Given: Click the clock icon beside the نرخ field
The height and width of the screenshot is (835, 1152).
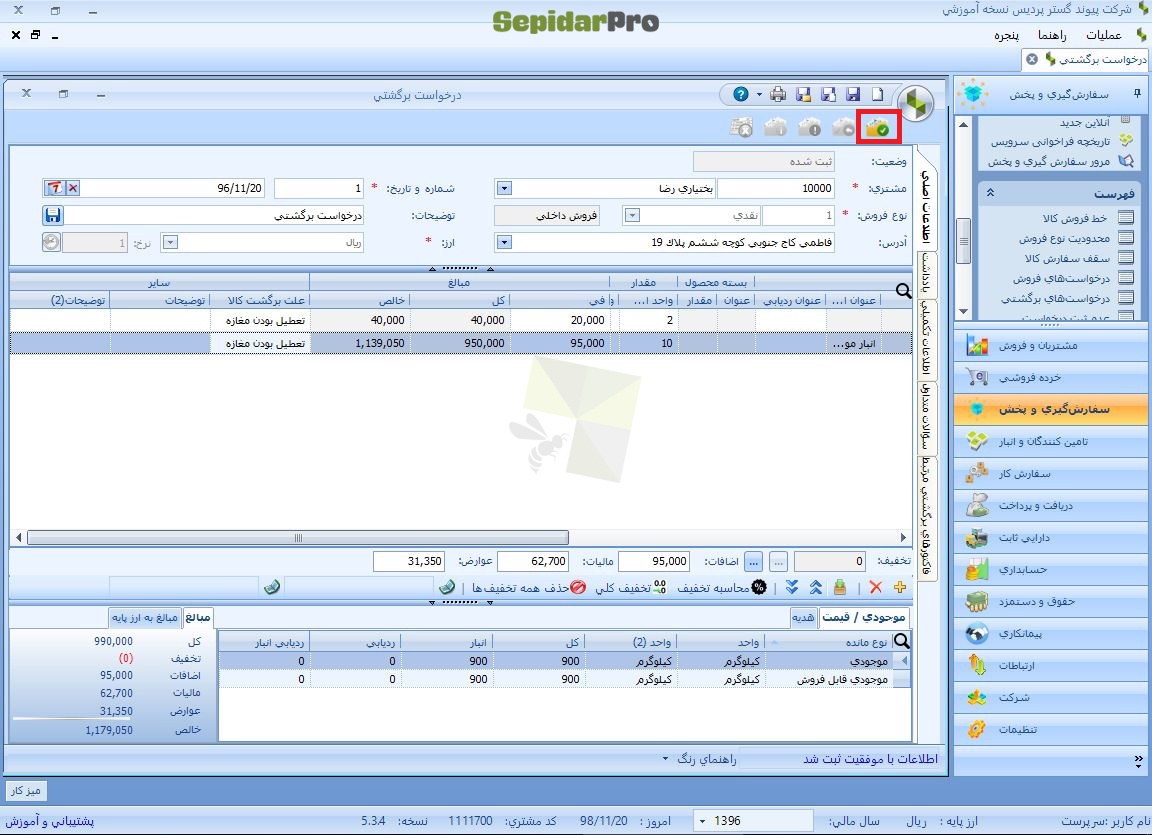Looking at the screenshot, I should [x=51, y=242].
